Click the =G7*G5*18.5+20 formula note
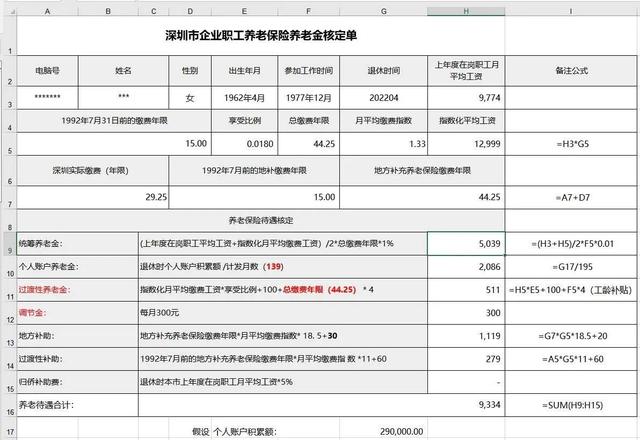Image resolution: width=640 pixels, height=440 pixels. click(x=572, y=336)
